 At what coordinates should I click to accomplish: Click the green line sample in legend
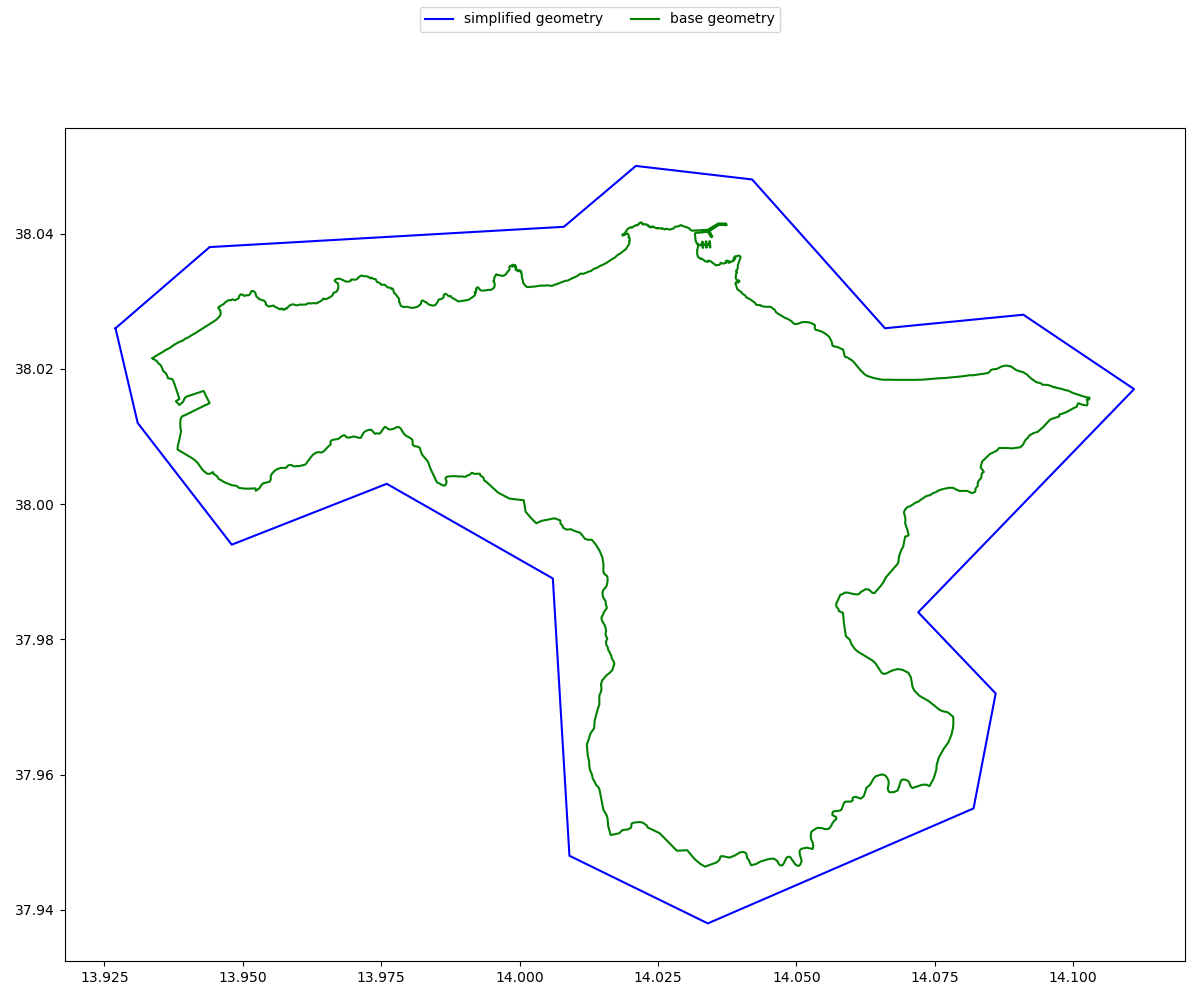coord(646,19)
